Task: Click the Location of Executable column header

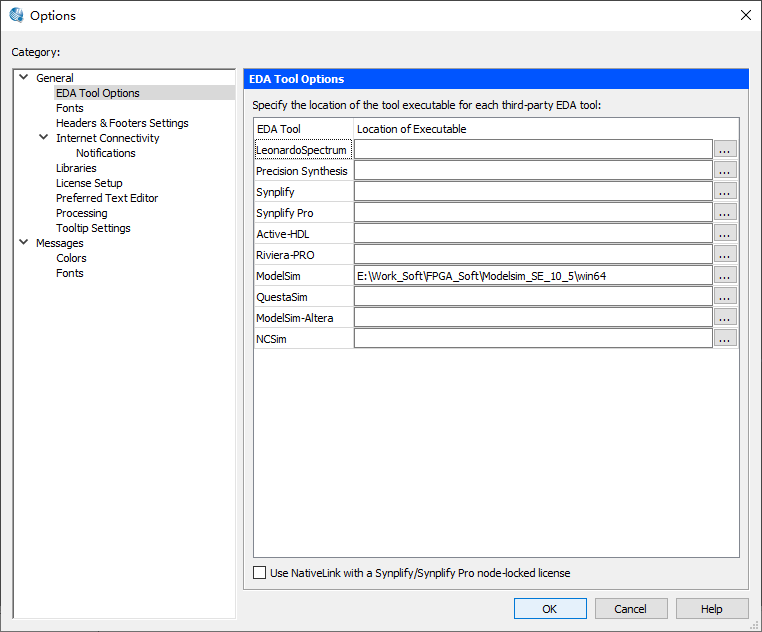Action: pyautogui.click(x=546, y=129)
